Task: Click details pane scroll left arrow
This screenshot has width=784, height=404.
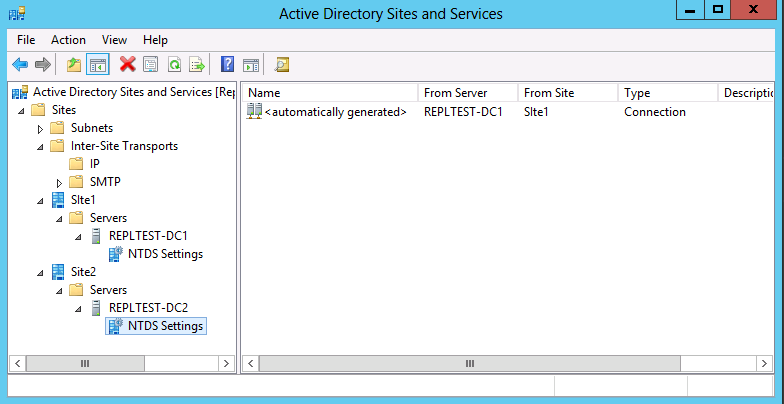Action: [250, 364]
